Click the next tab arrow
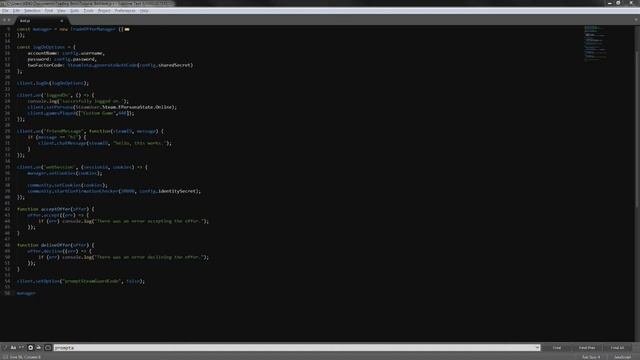The width and height of the screenshot is (640, 360). coord(9,20)
